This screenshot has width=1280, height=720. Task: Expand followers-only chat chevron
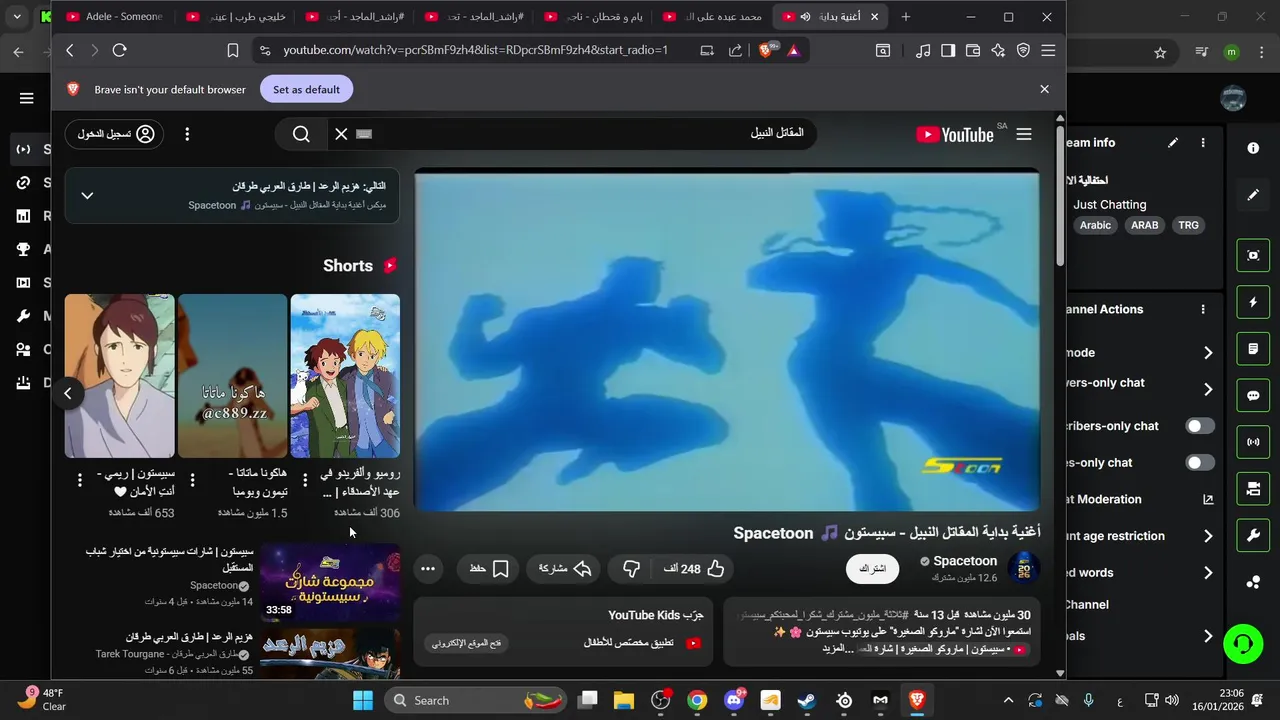(x=1208, y=390)
